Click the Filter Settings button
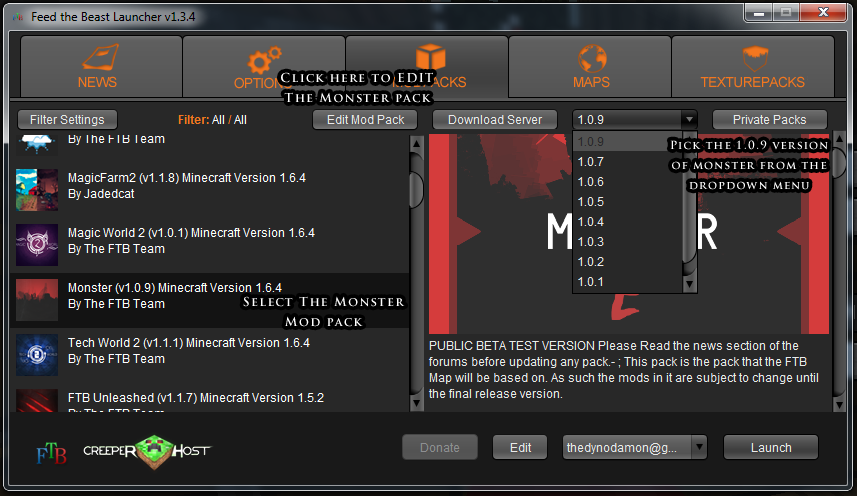 [x=67, y=120]
